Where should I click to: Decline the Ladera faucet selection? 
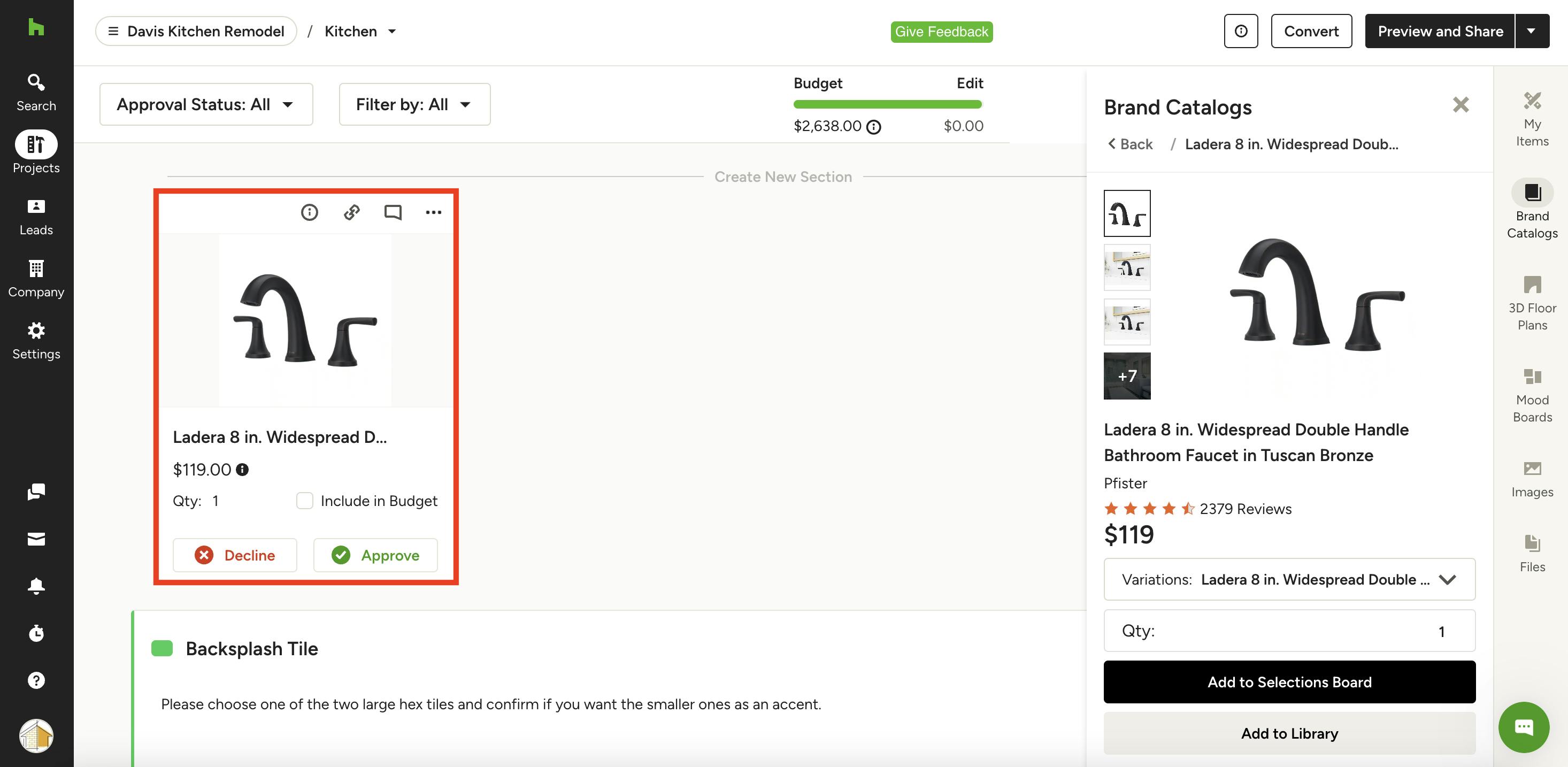[235, 555]
